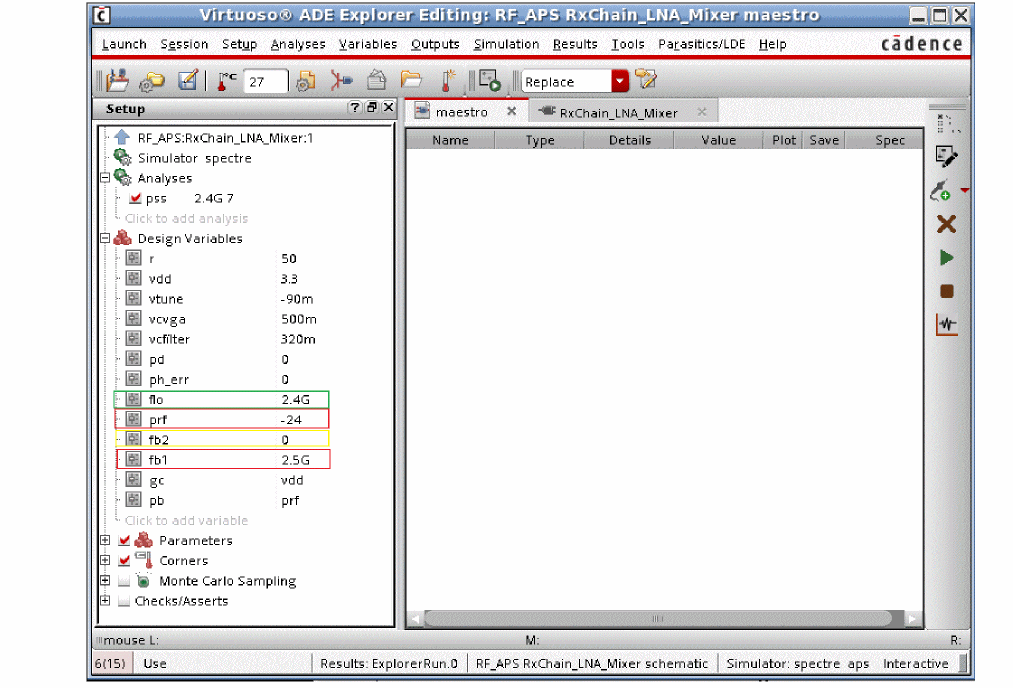
Task: Click 'Click to add variable' link
Action: [x=186, y=520]
